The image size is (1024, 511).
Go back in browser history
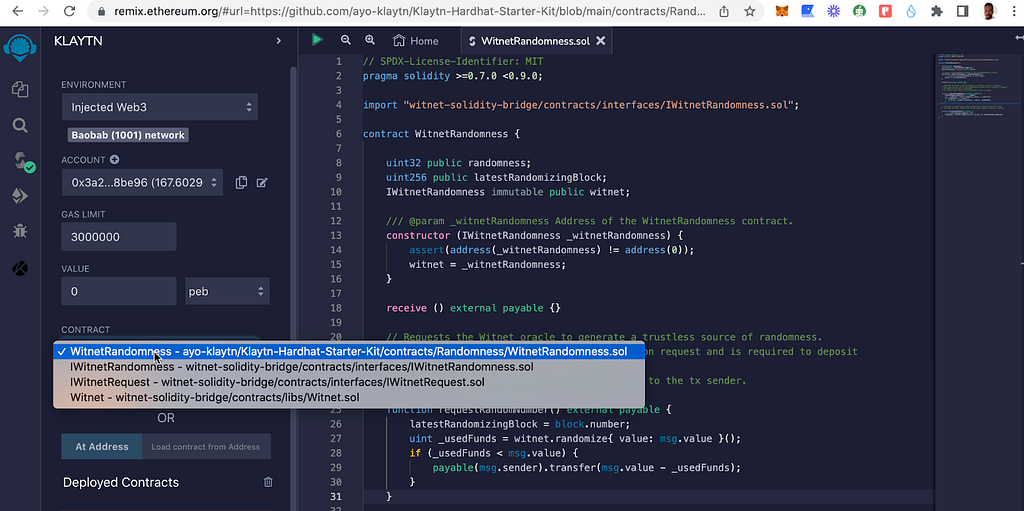(x=18, y=11)
